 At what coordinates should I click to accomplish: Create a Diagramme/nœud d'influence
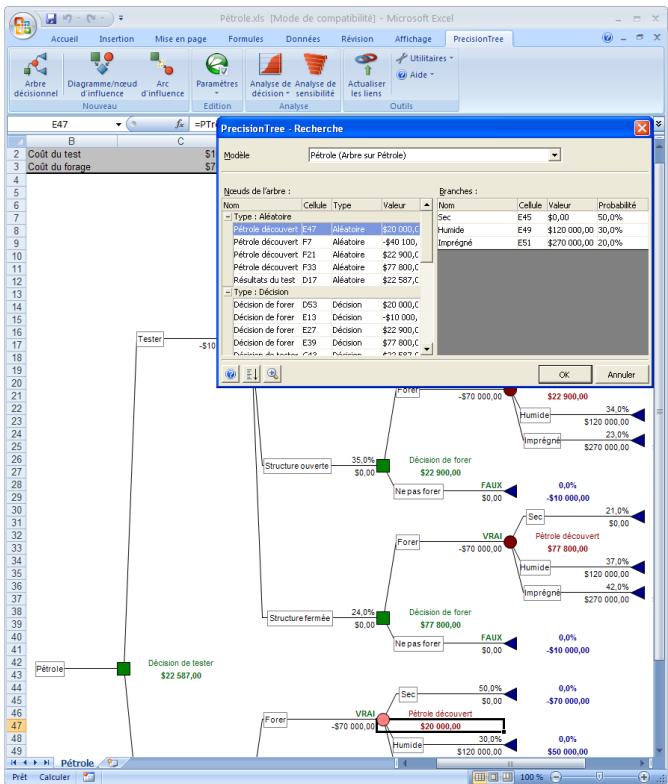(102, 74)
